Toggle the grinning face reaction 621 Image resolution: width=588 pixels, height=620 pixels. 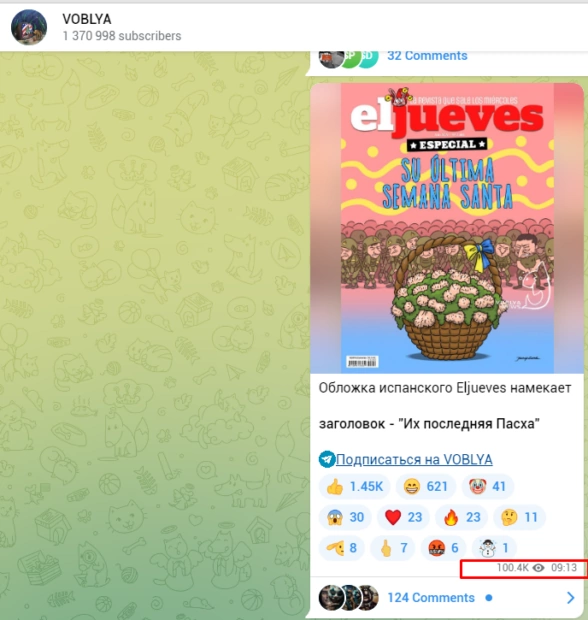(x=425, y=486)
